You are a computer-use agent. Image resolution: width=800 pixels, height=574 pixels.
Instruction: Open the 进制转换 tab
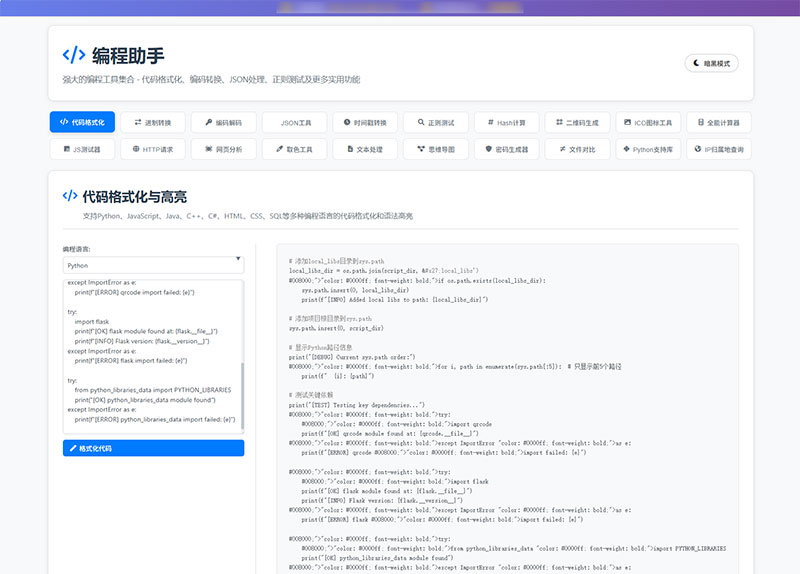(x=153, y=122)
